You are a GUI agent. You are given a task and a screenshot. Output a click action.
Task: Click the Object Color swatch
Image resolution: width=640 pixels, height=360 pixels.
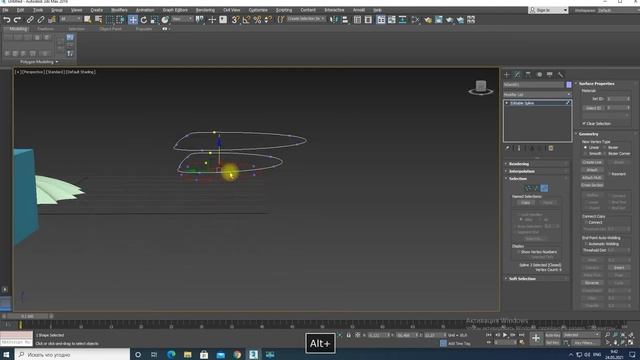[569, 84]
